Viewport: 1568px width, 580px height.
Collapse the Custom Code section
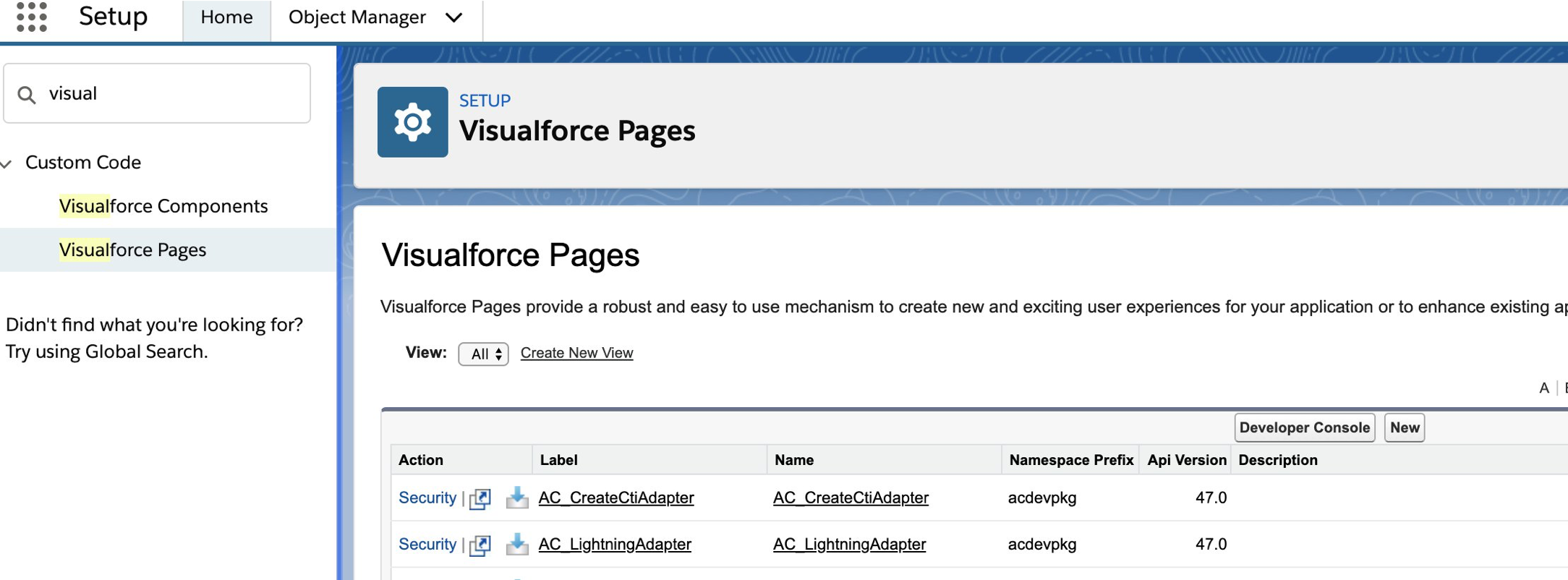[x=7, y=163]
